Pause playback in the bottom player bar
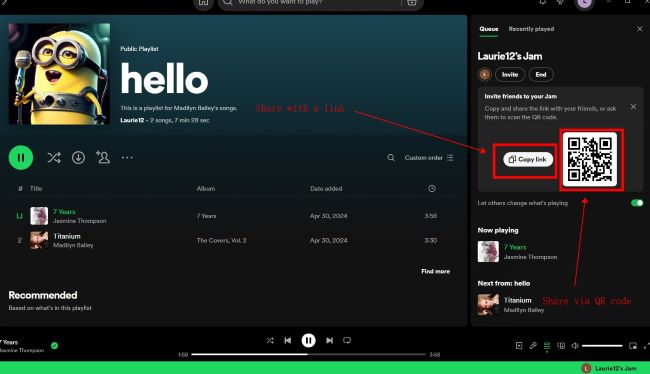The height and width of the screenshot is (374, 650). click(x=308, y=340)
